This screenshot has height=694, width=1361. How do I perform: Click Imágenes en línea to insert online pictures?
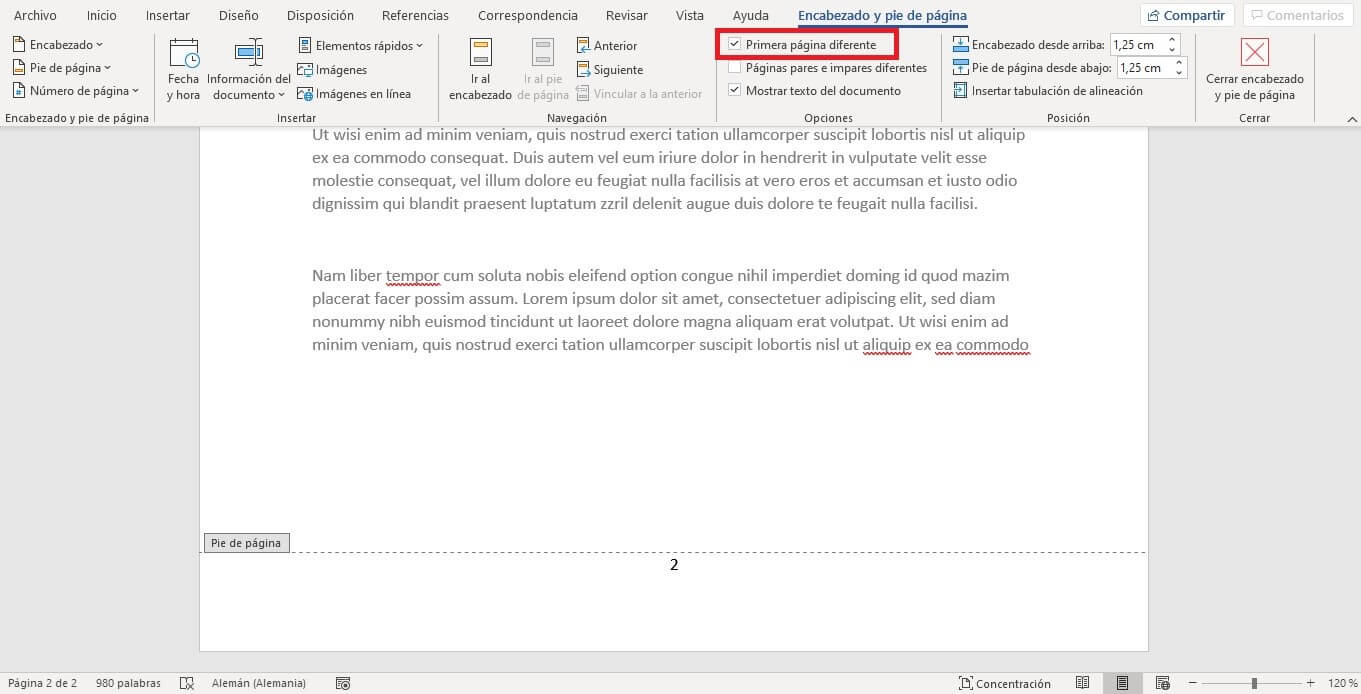tap(354, 93)
